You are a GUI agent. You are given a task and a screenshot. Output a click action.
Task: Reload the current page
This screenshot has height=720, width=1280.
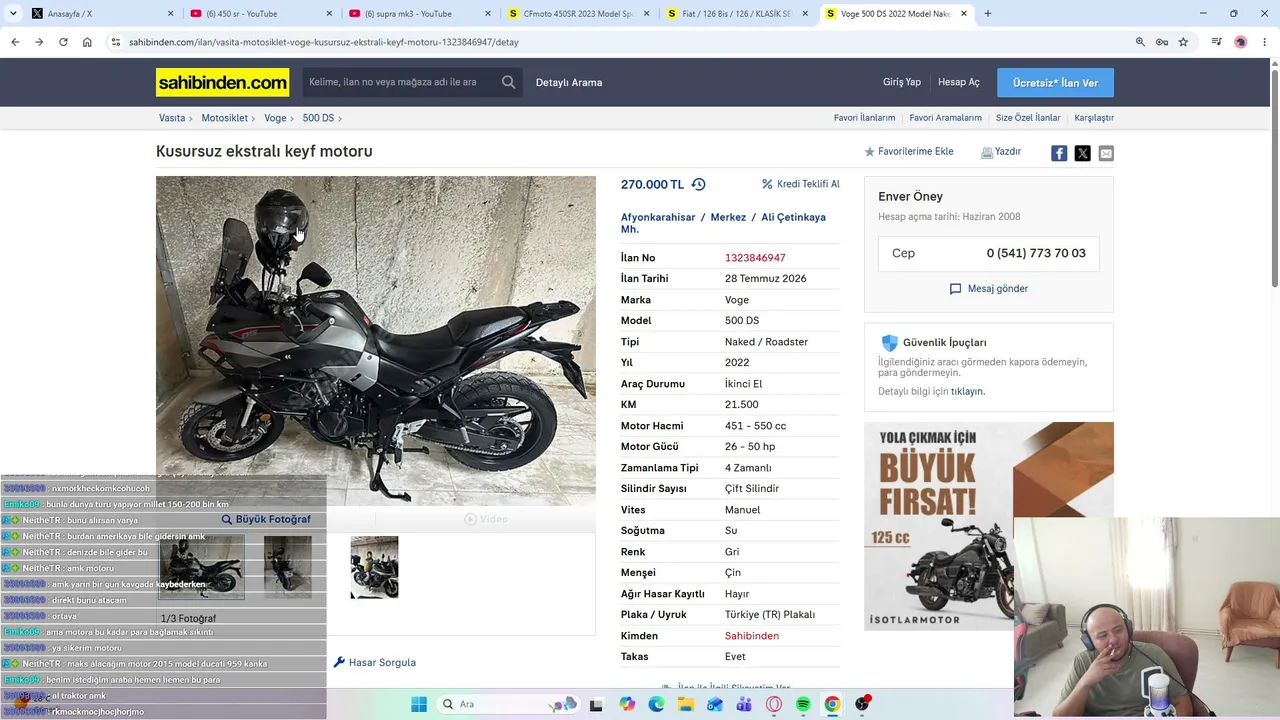point(63,42)
